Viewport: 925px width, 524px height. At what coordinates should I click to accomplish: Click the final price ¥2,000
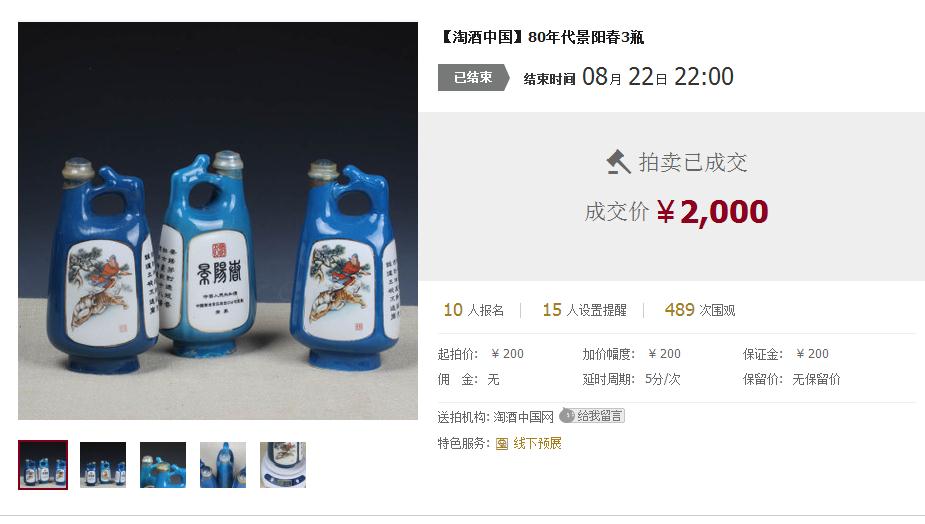pyautogui.click(x=713, y=211)
